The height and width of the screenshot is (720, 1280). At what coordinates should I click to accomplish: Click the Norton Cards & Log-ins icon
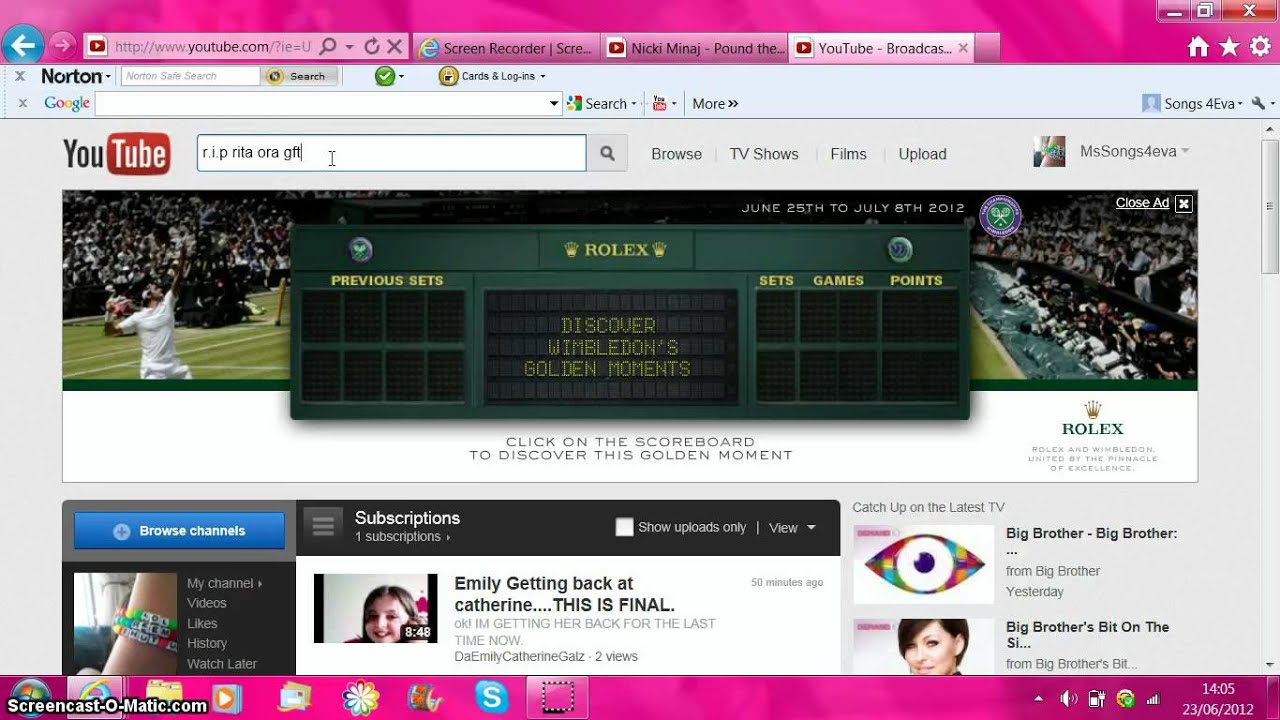pos(448,76)
